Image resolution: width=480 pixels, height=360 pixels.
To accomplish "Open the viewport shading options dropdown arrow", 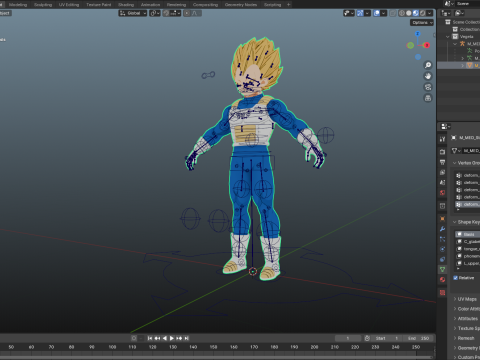I will point(430,13).
